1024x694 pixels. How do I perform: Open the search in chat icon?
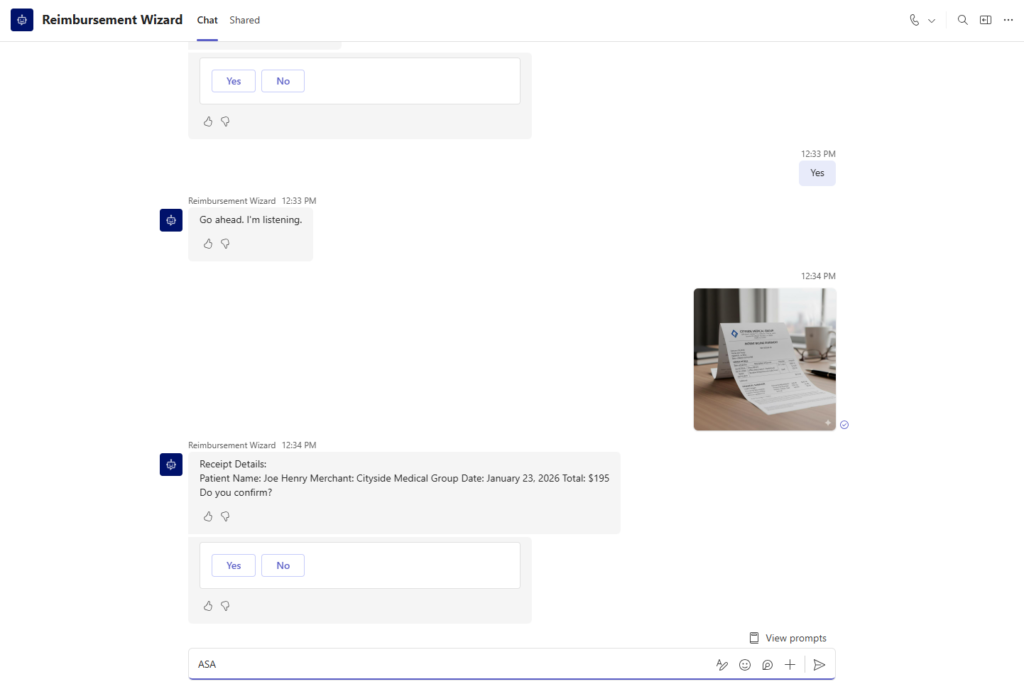pos(962,20)
